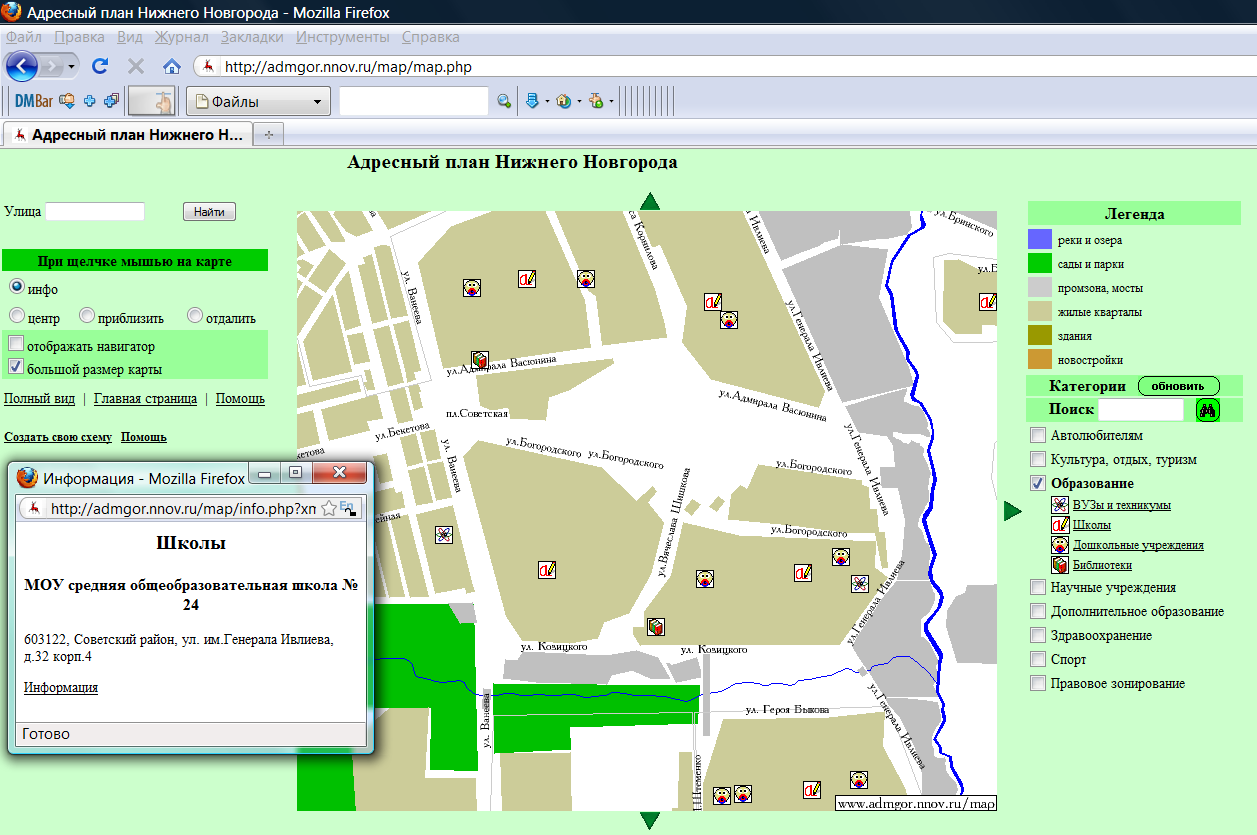Click the обновить categories button
Image resolution: width=1257 pixels, height=835 pixels.
click(1179, 386)
